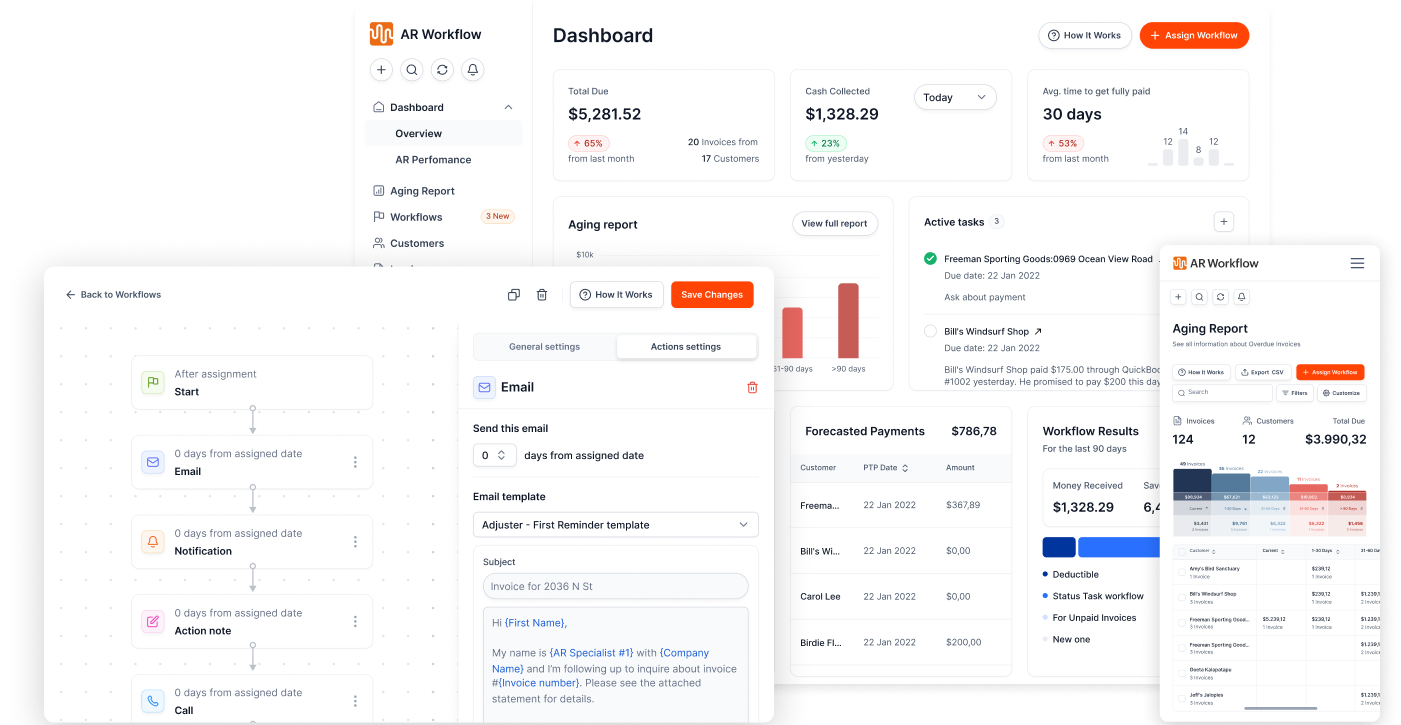Open the Email template dropdown
This screenshot has height=725, width=1401.
615,525
